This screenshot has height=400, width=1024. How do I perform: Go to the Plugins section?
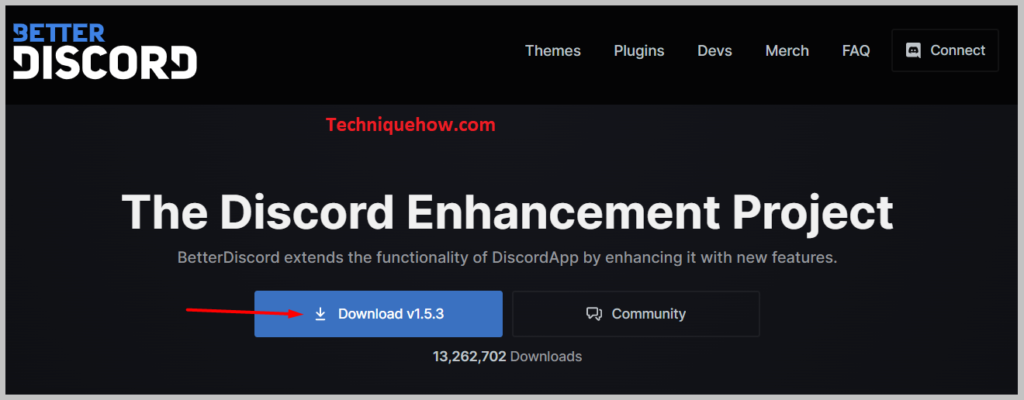point(640,51)
